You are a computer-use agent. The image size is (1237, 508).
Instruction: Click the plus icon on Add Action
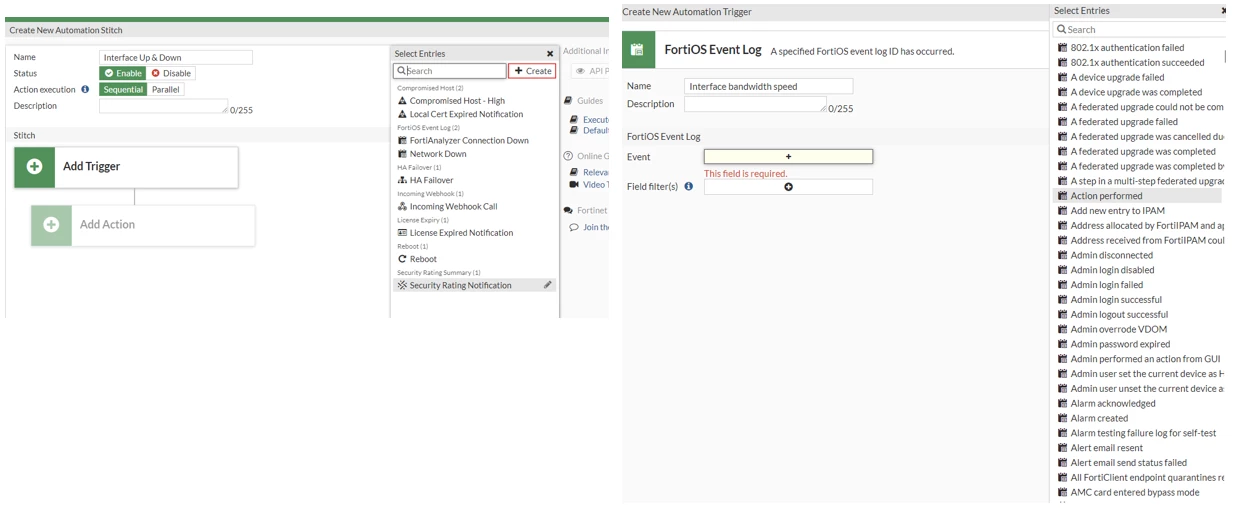tap(51, 225)
